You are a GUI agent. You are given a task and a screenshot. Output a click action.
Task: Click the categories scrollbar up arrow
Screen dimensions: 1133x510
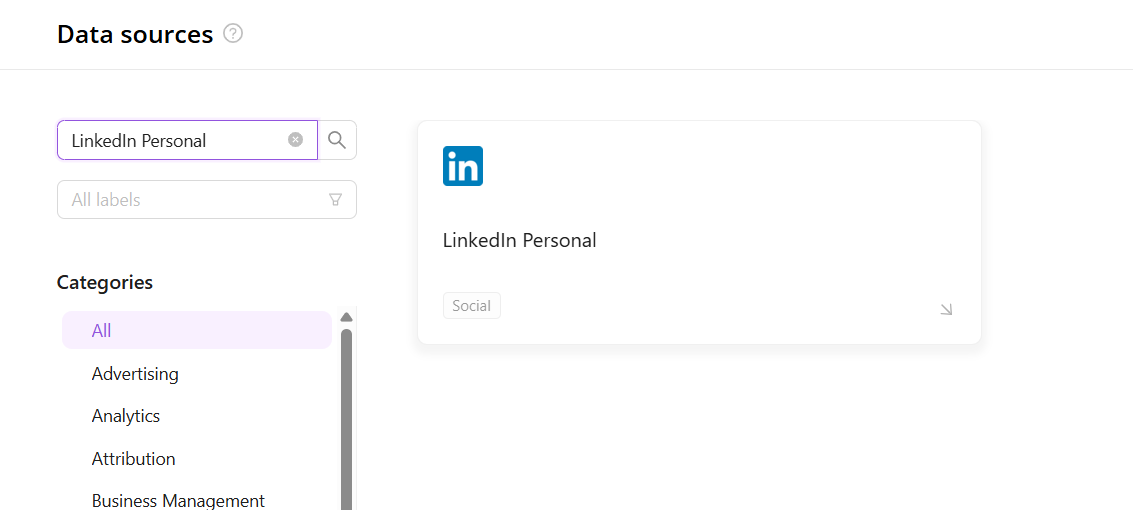pyautogui.click(x=346, y=317)
